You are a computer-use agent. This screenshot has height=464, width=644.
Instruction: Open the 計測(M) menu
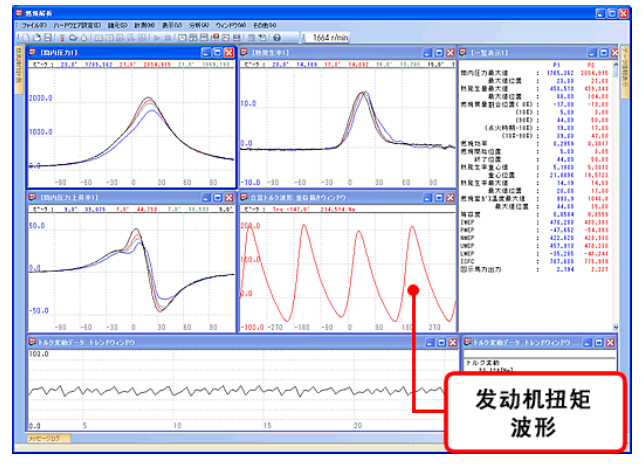click(x=145, y=25)
